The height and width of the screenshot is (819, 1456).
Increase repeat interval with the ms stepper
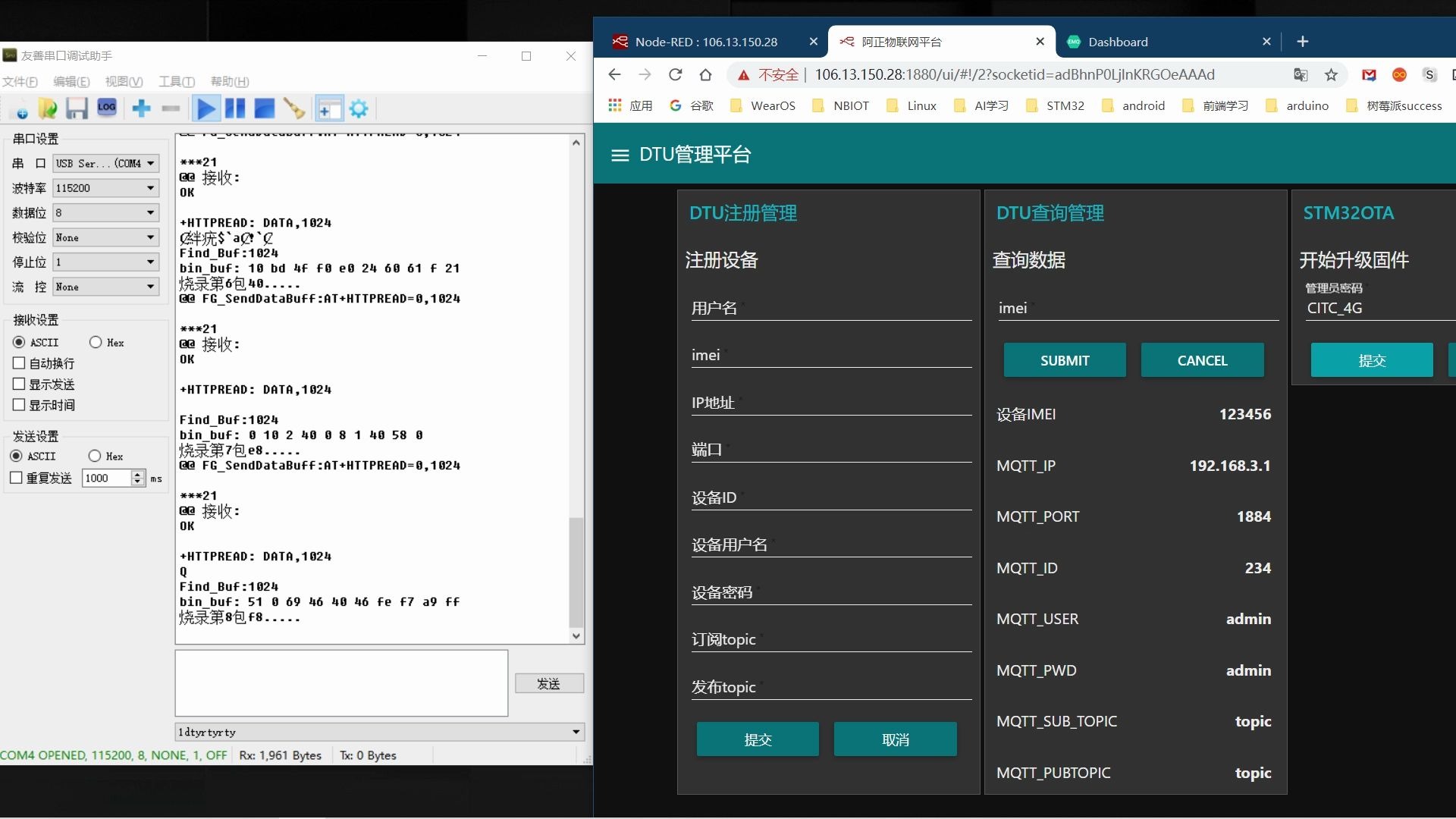pos(137,474)
